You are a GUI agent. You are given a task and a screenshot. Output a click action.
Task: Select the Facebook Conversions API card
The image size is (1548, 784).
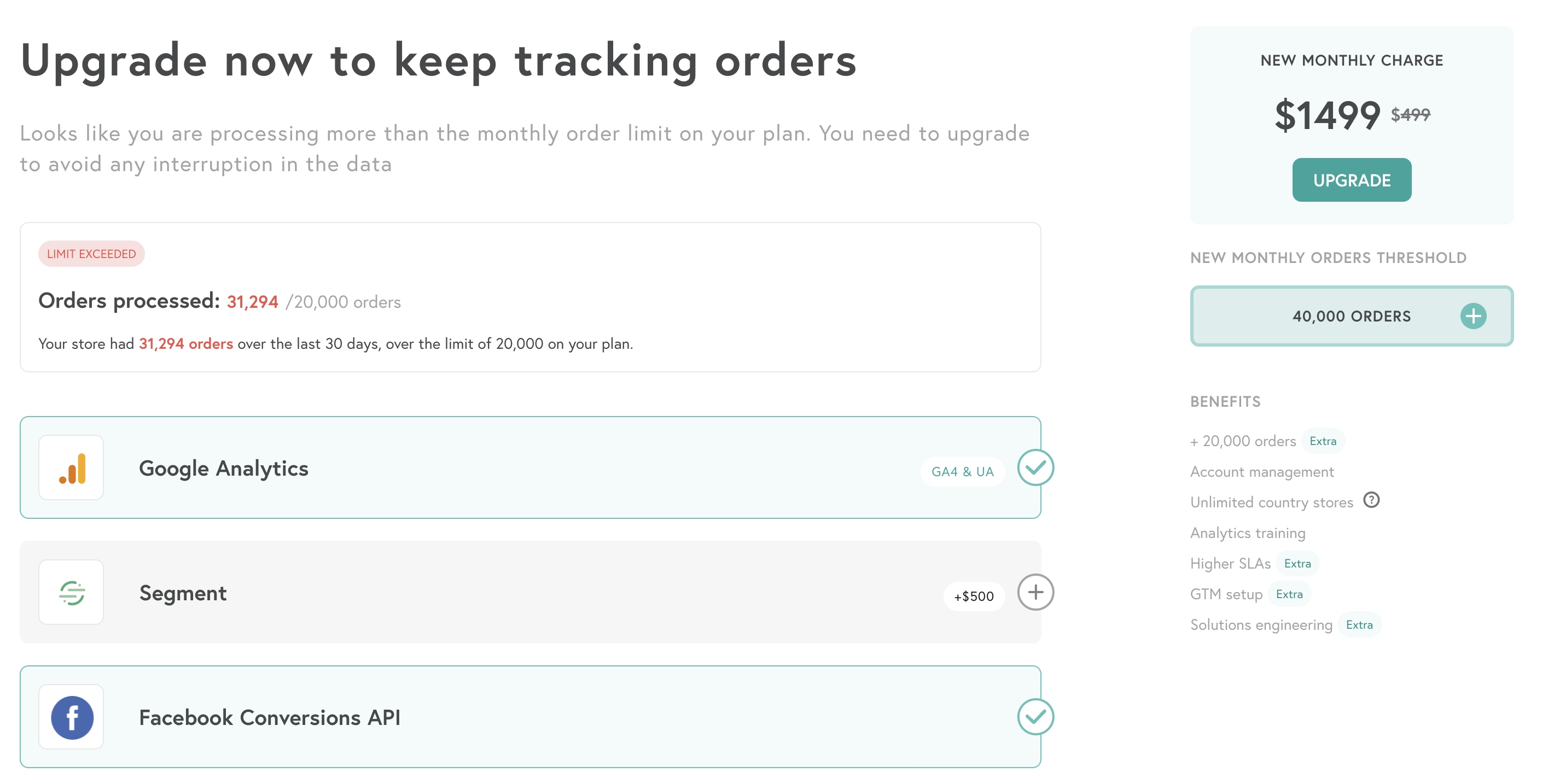tap(531, 717)
